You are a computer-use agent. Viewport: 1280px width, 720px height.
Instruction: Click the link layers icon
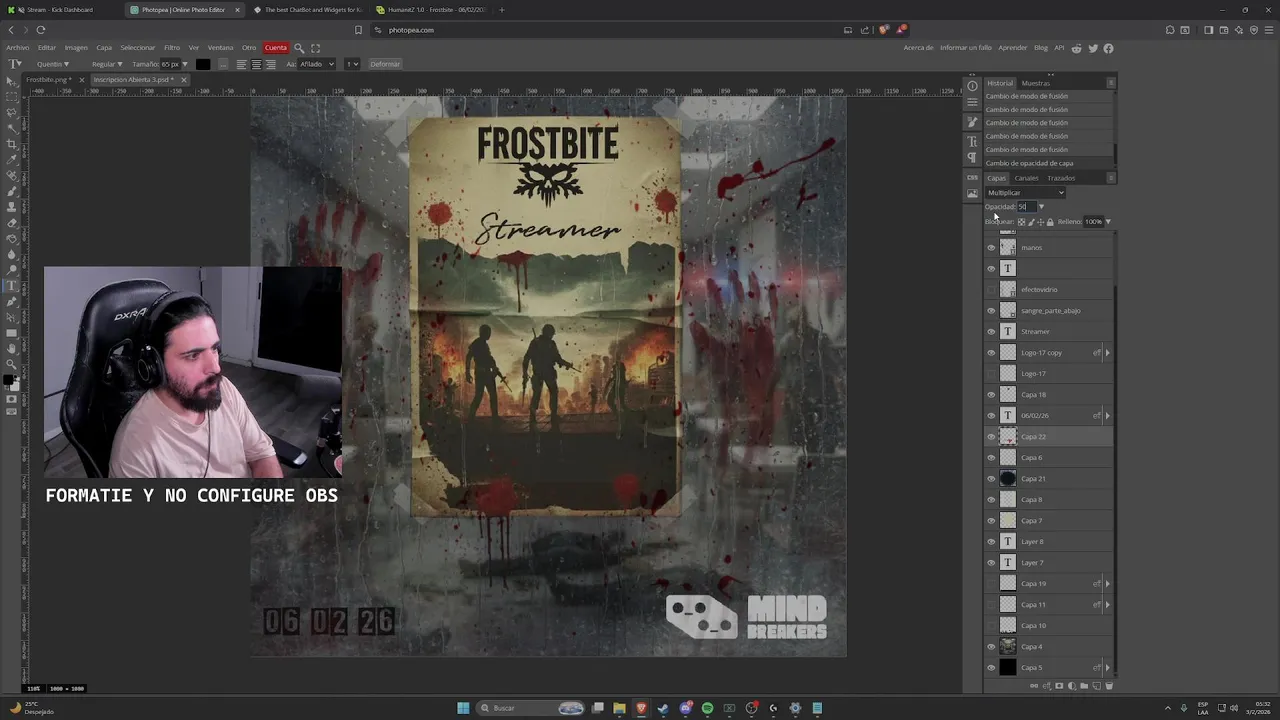point(1034,686)
